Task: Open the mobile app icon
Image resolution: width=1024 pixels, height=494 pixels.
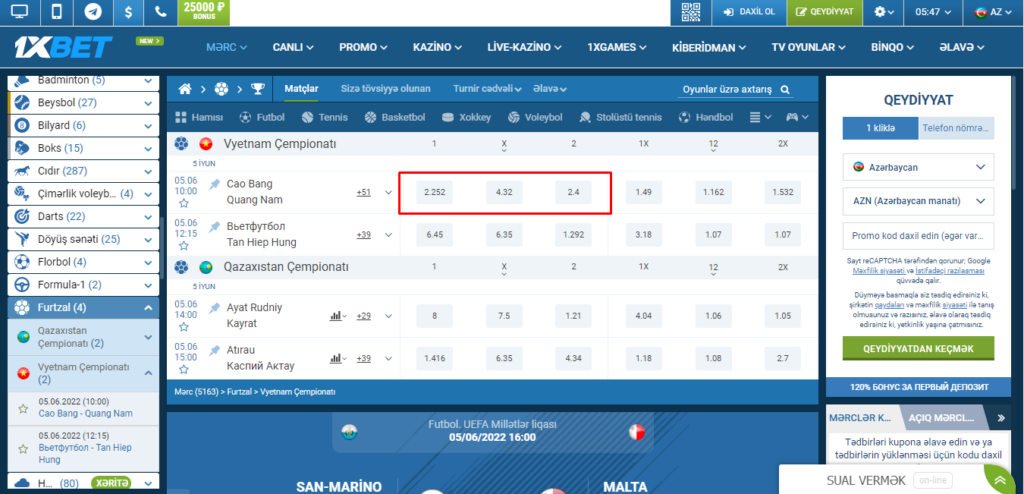Action: pyautogui.click(x=57, y=12)
